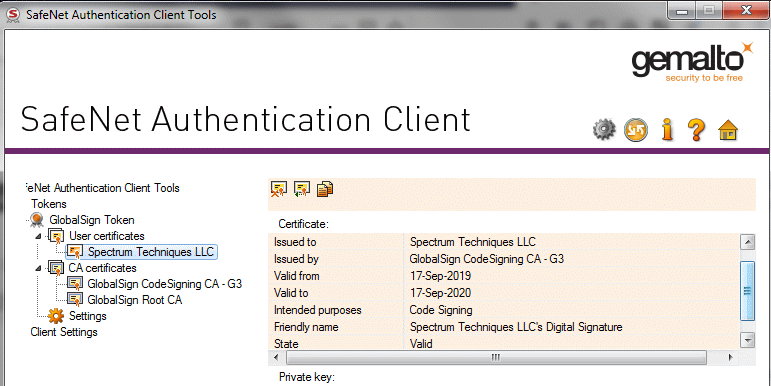The image size is (771, 386).
Task: Open CA certificates tree node
Action: tap(102, 268)
